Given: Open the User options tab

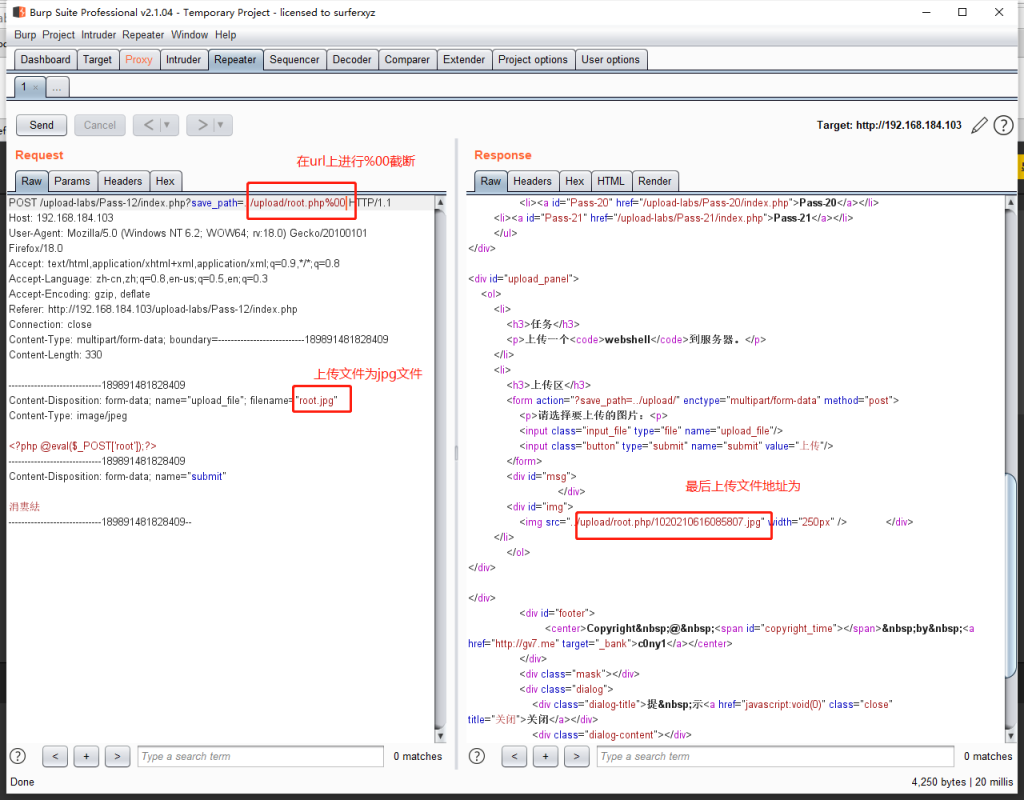Looking at the screenshot, I should tap(611, 59).
